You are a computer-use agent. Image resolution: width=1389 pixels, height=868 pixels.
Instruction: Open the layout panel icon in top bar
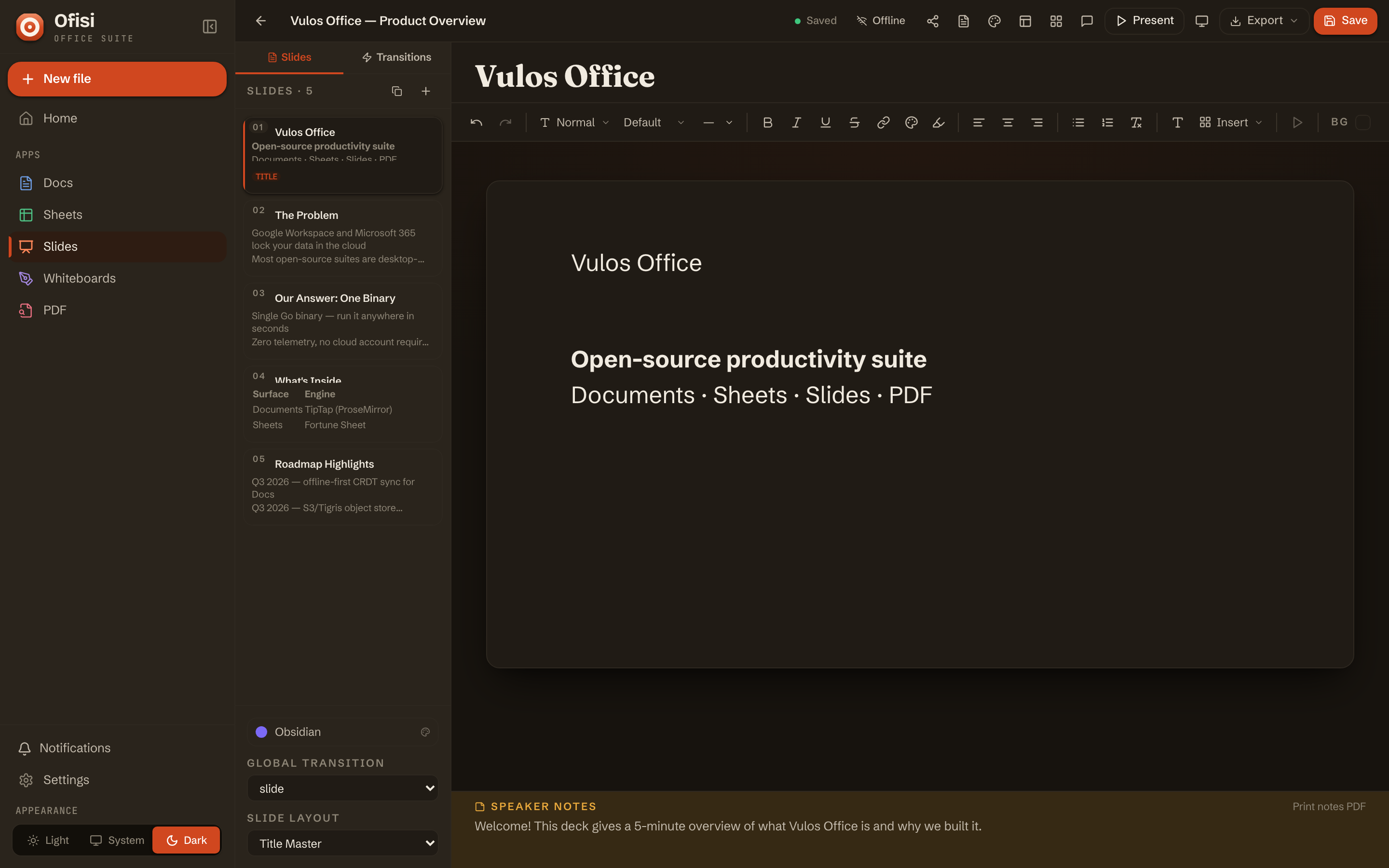(x=1026, y=21)
